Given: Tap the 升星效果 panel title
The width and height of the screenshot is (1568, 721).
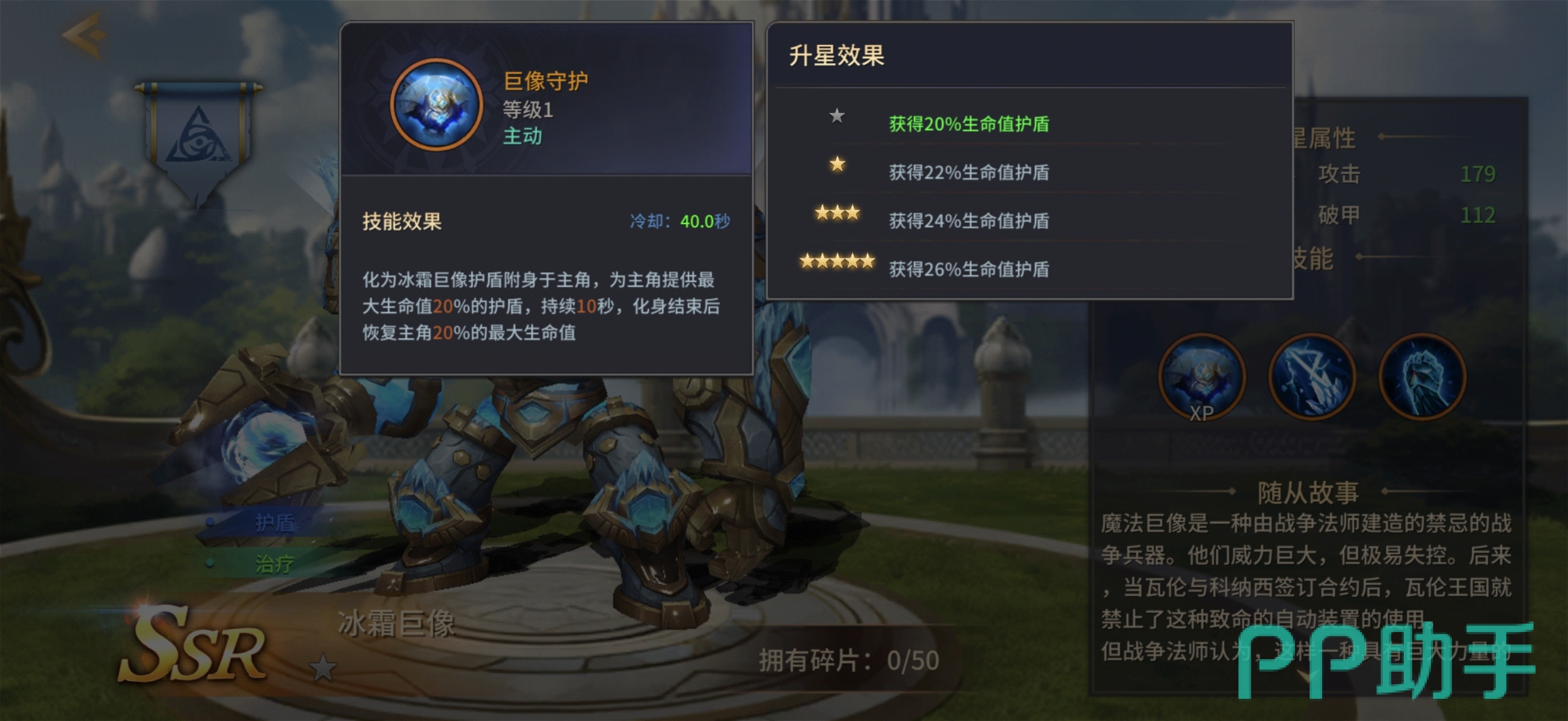Looking at the screenshot, I should (x=837, y=55).
